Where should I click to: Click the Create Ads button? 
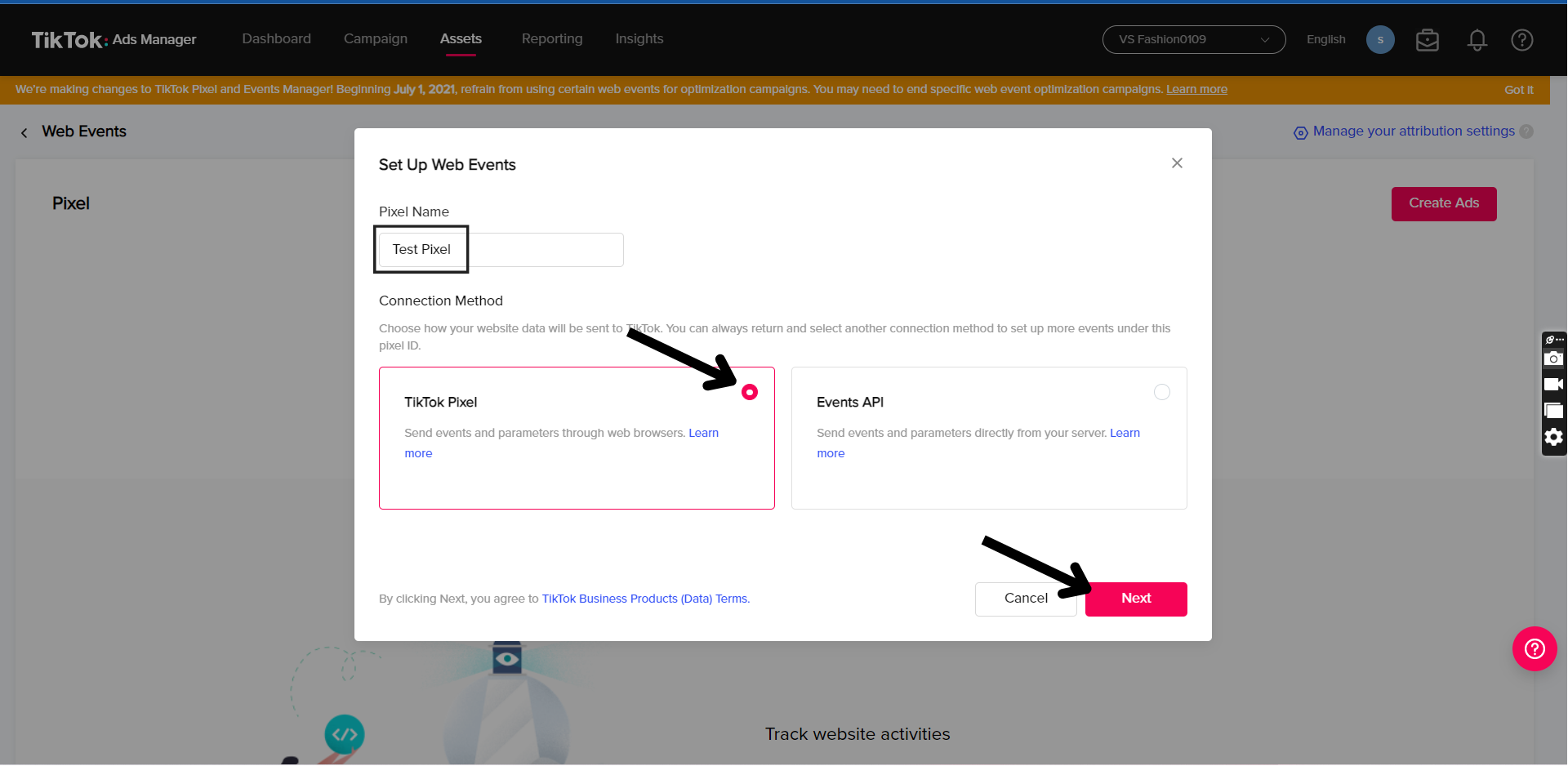(x=1444, y=203)
